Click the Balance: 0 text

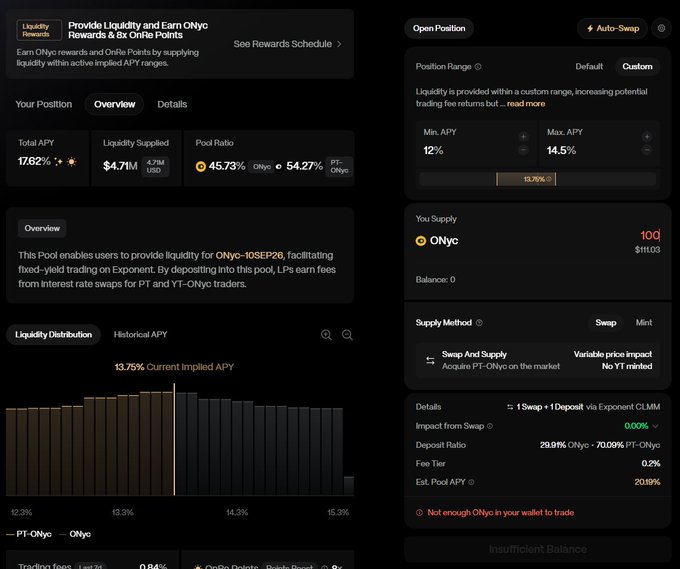click(435, 280)
